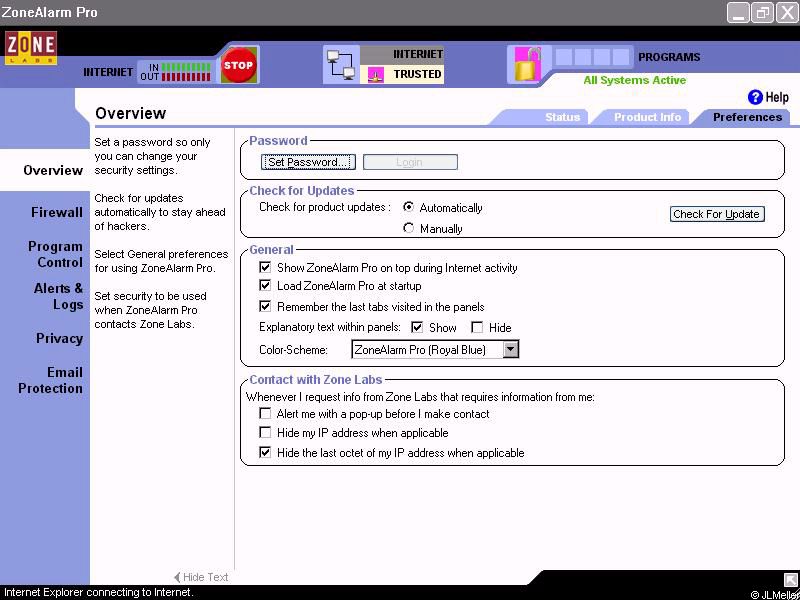The width and height of the screenshot is (800, 600).
Task: Click the networked computers icon
Action: (x=341, y=65)
